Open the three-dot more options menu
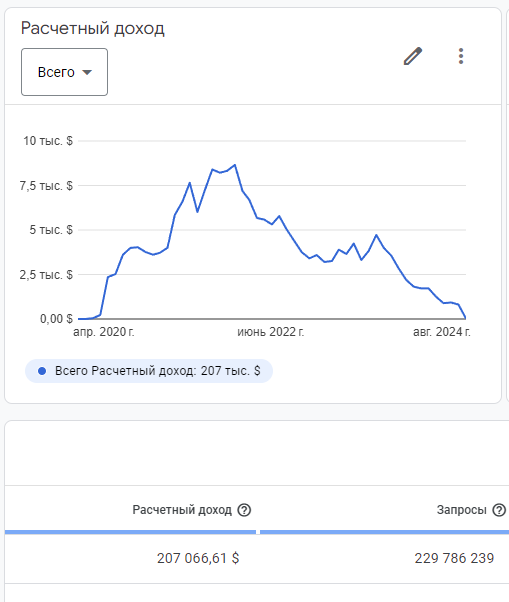Viewport: 509px width, 602px height. (461, 56)
